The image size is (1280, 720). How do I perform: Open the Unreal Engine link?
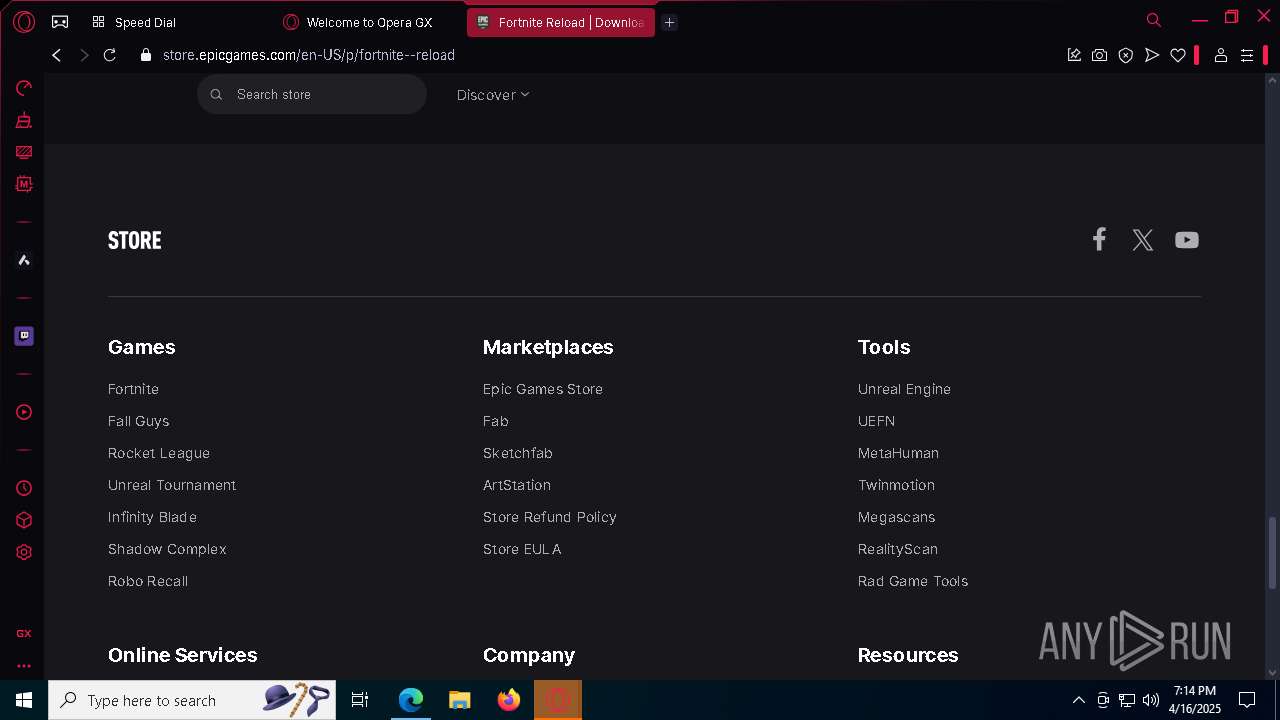(x=904, y=389)
